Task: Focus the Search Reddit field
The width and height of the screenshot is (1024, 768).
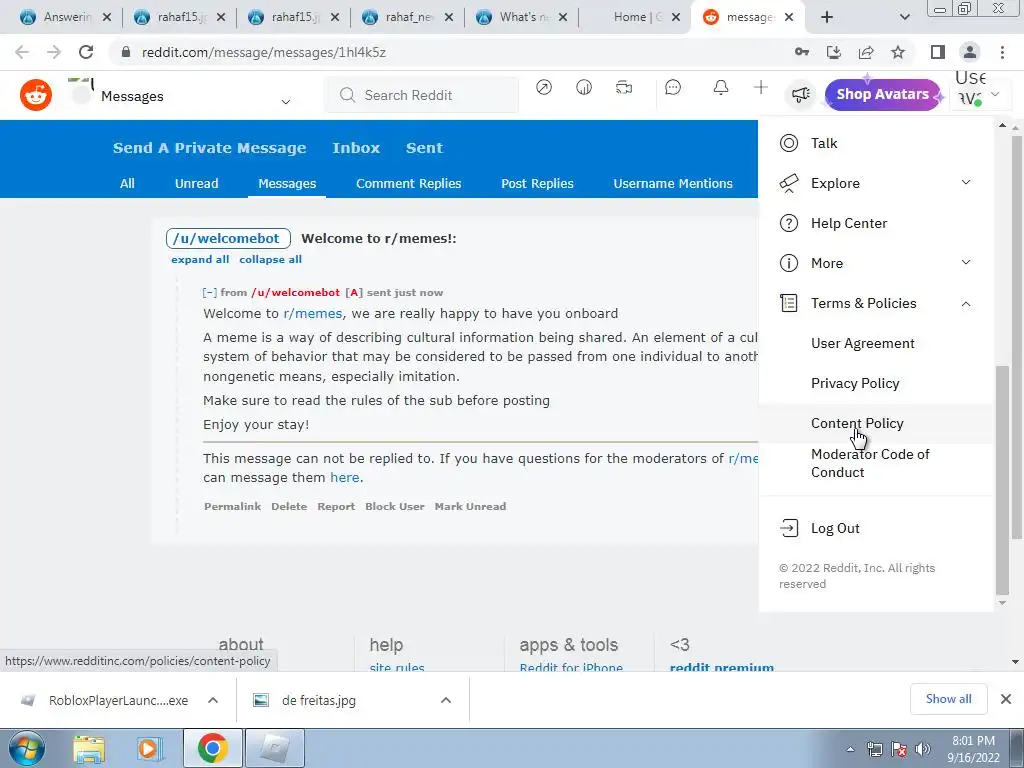Action: click(x=422, y=95)
